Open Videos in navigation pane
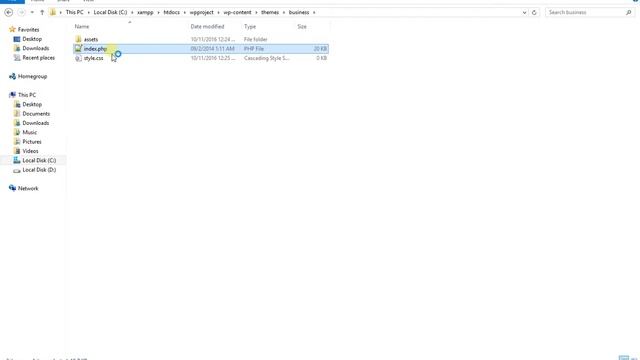640x360 pixels. [x=30, y=151]
